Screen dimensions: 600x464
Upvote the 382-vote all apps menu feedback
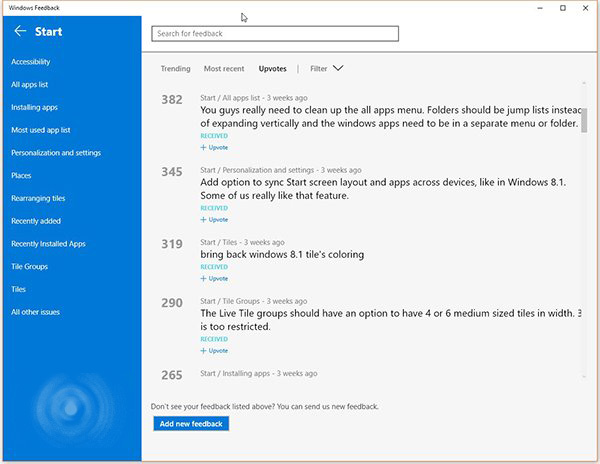[215, 147]
